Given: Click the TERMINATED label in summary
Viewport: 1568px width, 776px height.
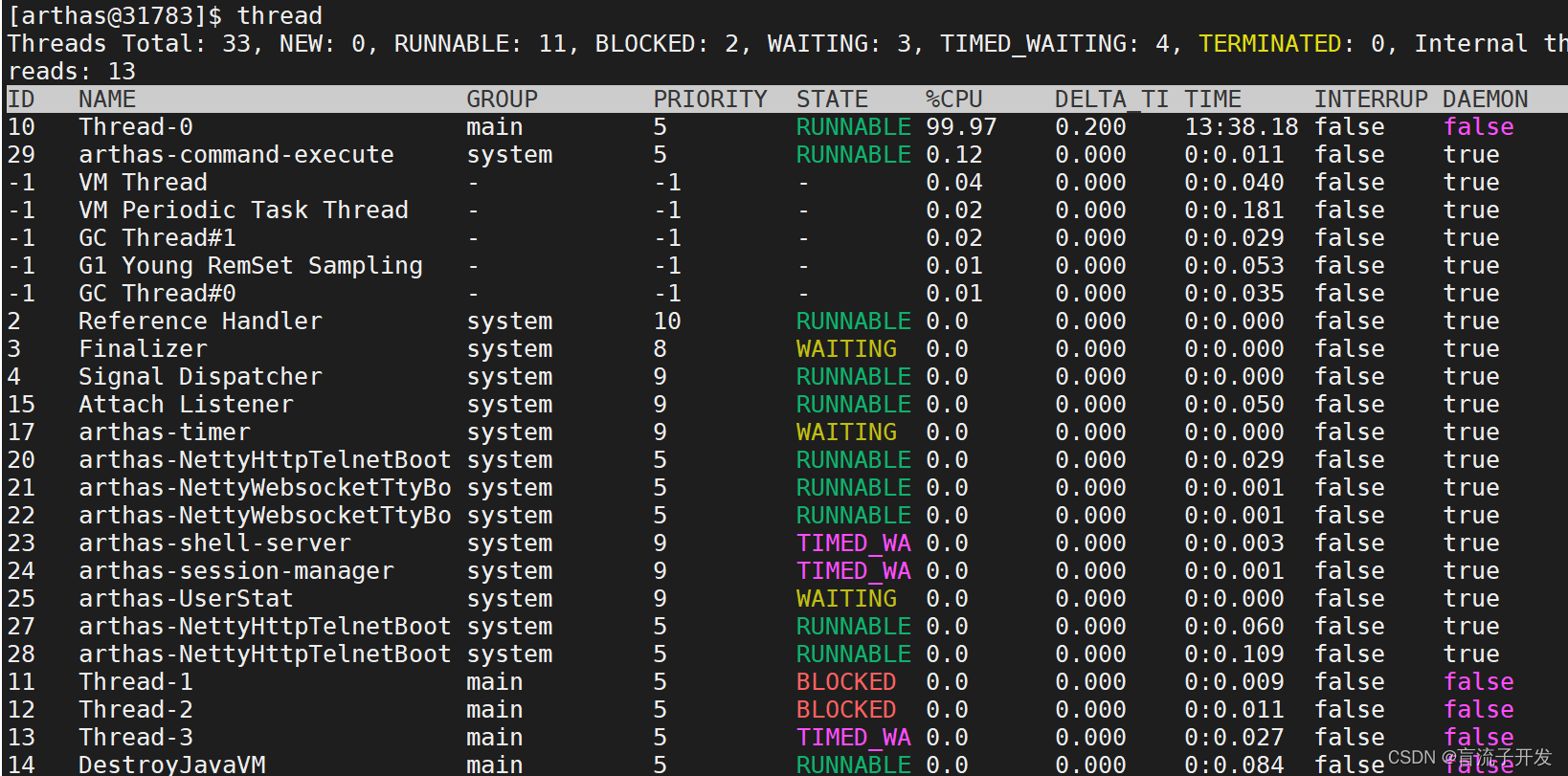Looking at the screenshot, I should (x=1270, y=44).
